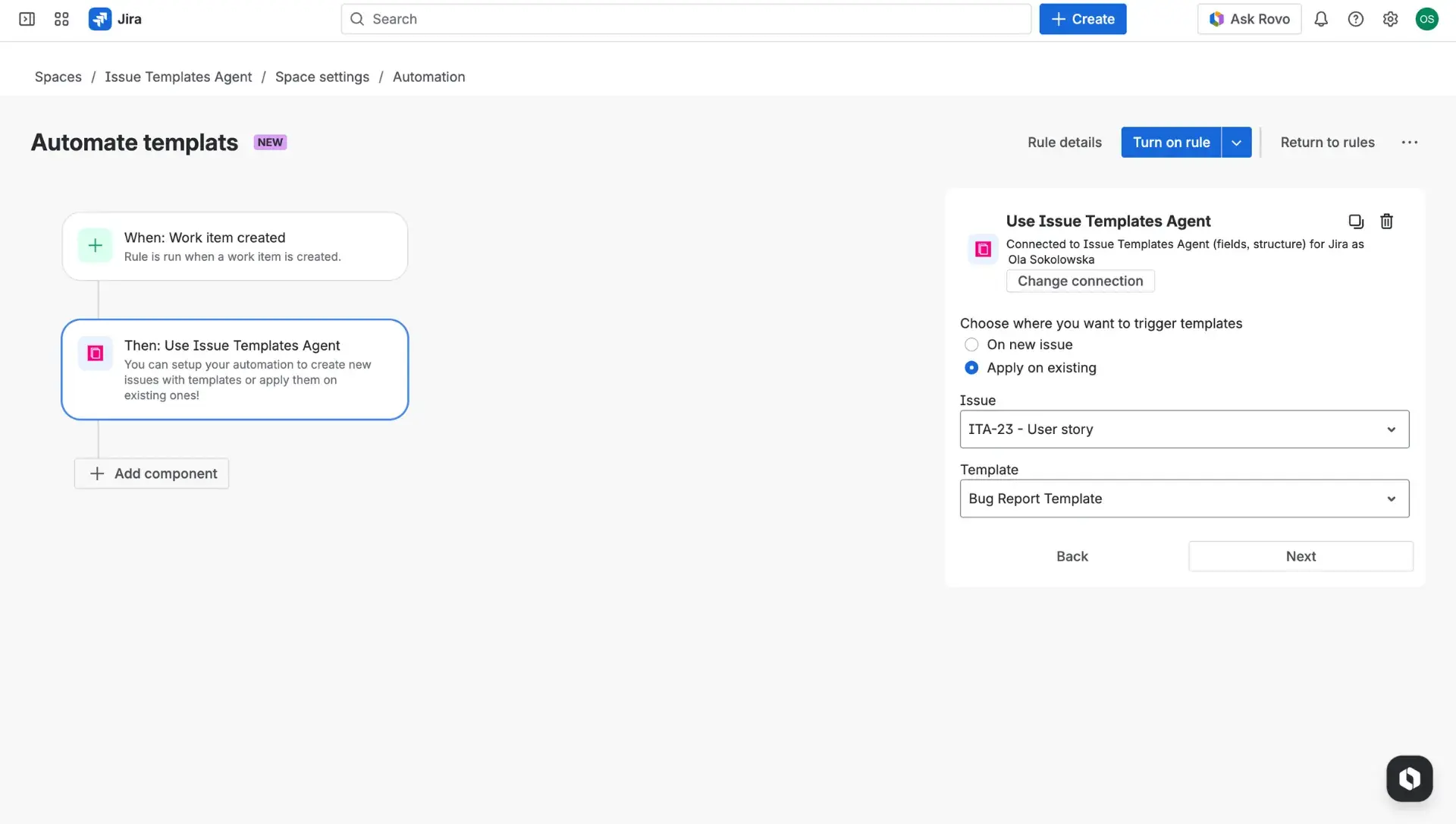Open the more options ellipsis menu
The height and width of the screenshot is (824, 1456).
[x=1409, y=142]
